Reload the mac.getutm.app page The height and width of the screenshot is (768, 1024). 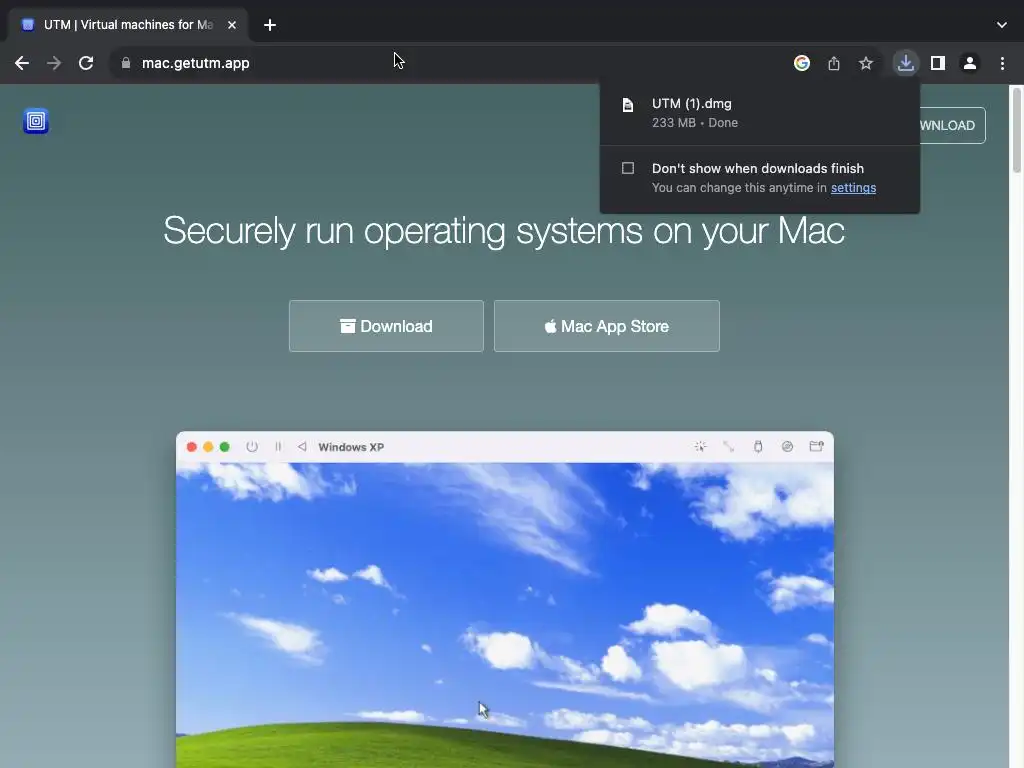86,63
